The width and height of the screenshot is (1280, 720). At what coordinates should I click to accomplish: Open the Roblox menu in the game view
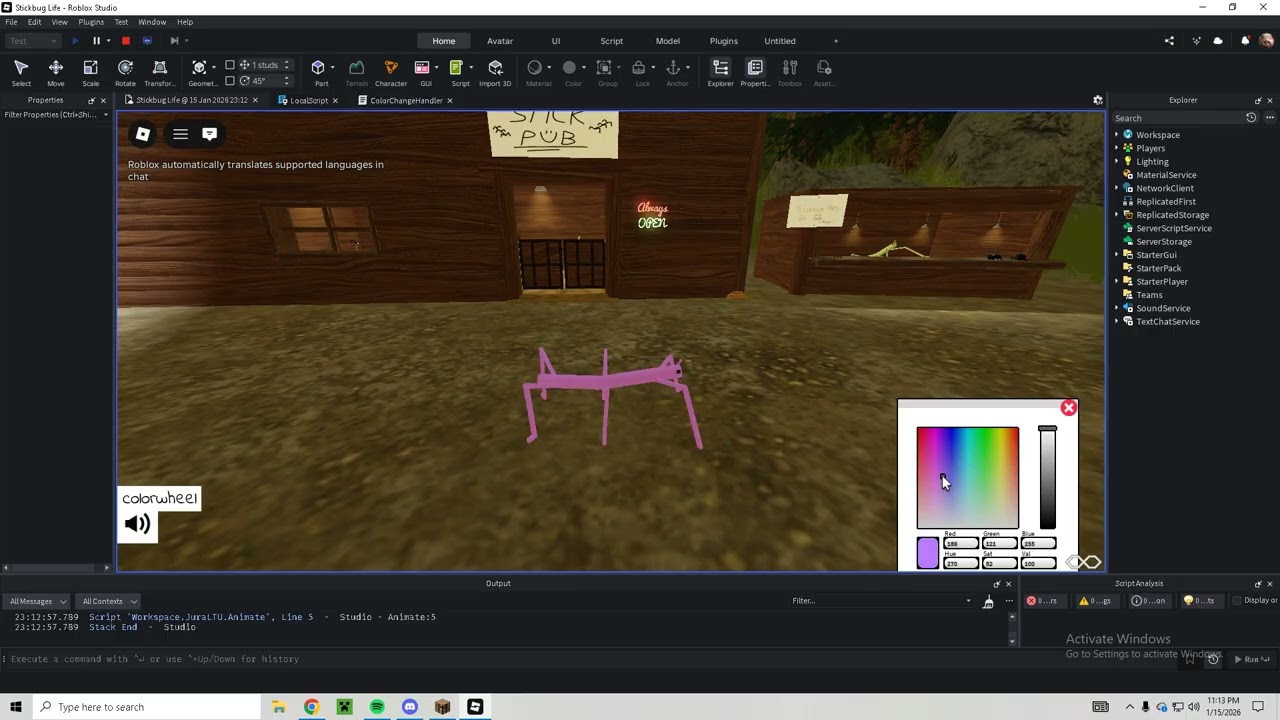[x=143, y=134]
